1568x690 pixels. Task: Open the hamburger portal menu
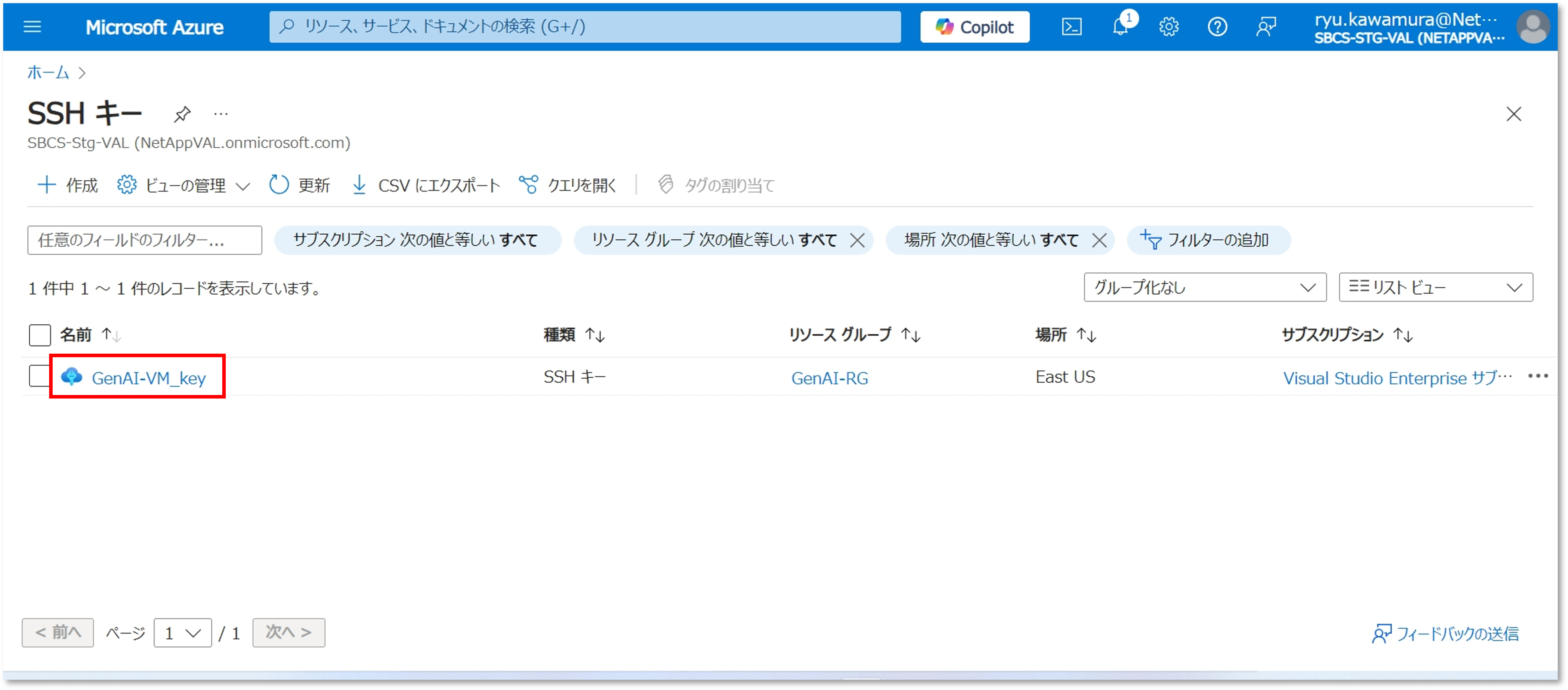click(x=32, y=27)
